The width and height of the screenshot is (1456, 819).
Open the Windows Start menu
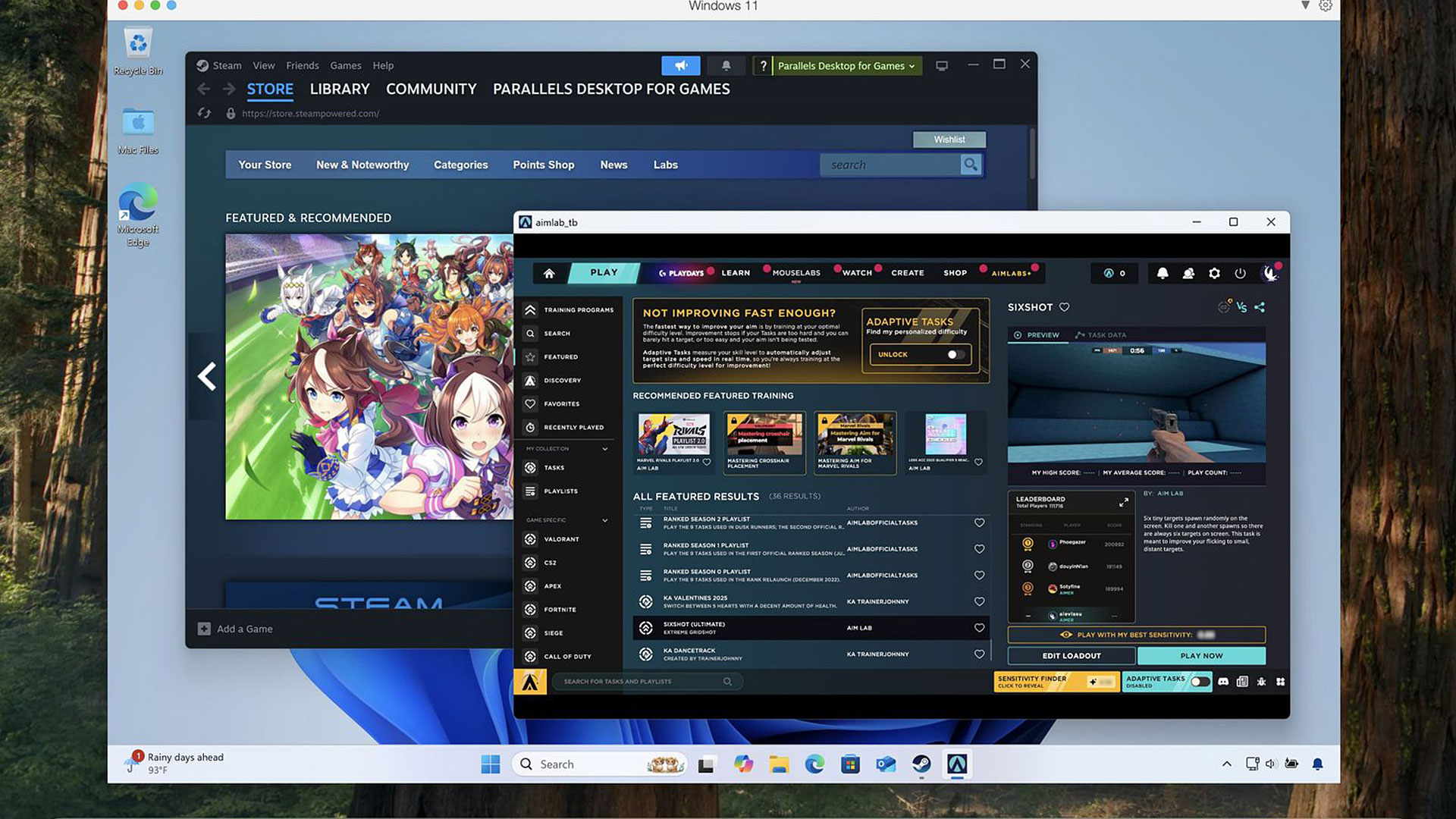[x=491, y=764]
